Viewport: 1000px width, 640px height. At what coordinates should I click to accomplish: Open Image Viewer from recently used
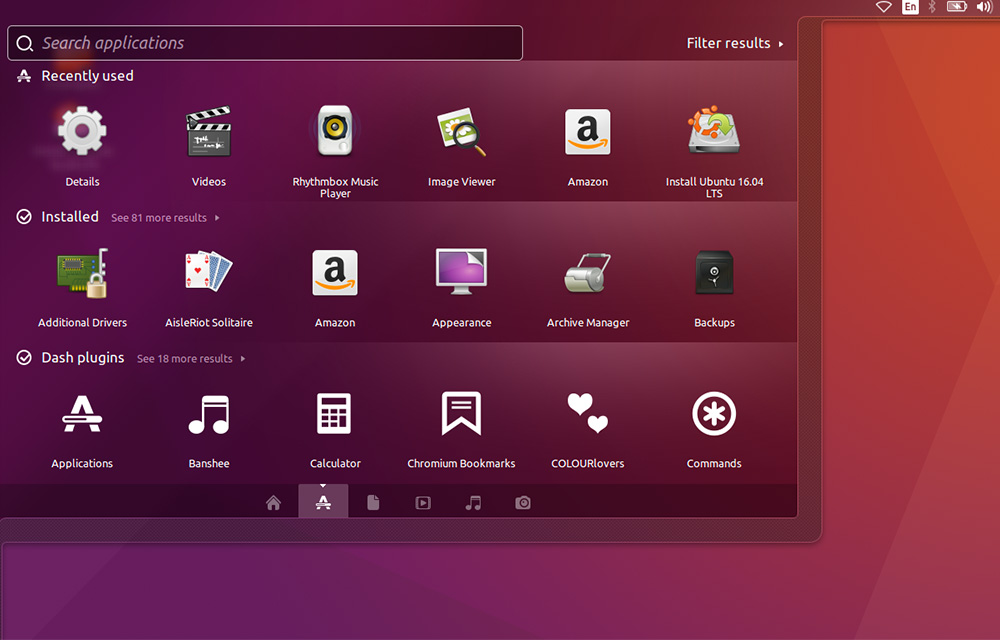tap(461, 133)
